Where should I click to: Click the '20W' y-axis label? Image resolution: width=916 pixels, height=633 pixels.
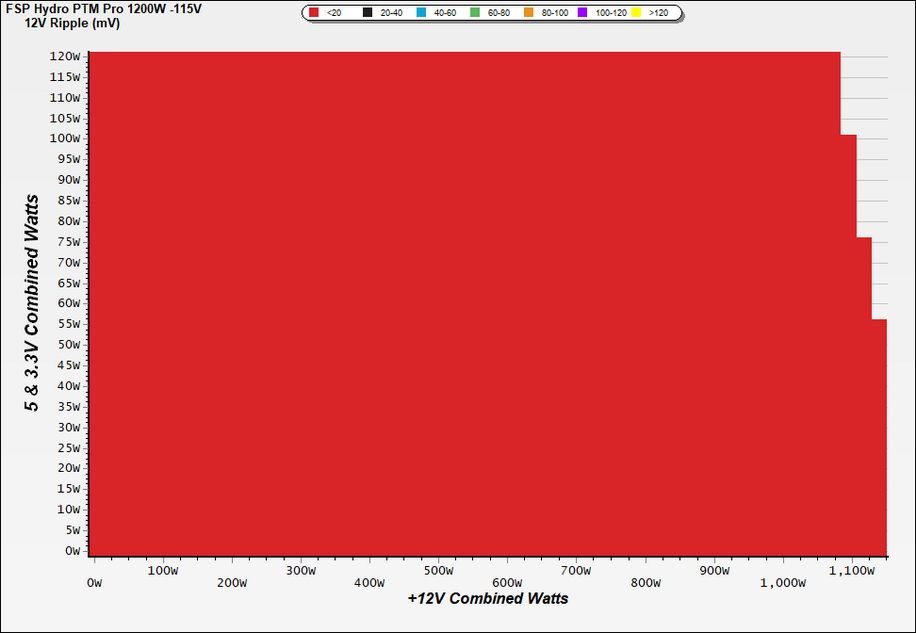[x=68, y=468]
